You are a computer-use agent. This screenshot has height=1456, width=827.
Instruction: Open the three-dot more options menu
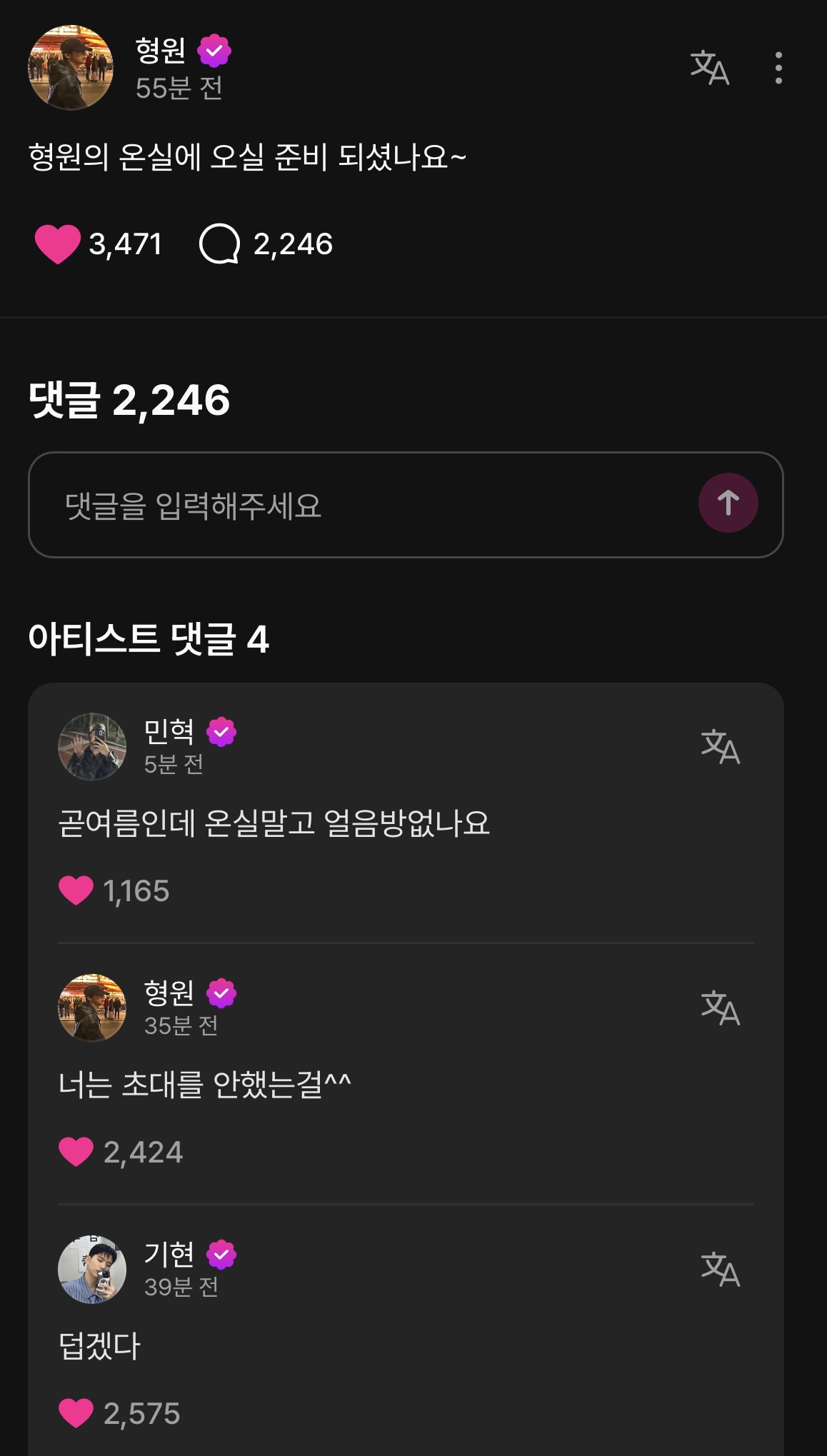778,68
